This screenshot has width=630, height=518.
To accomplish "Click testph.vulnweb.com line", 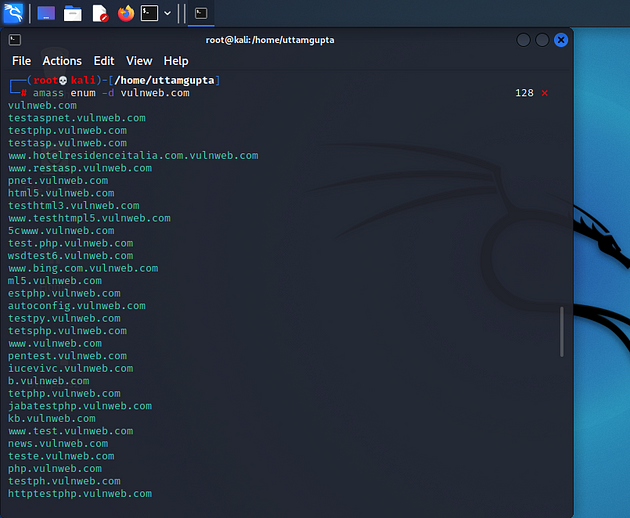I will (64, 481).
